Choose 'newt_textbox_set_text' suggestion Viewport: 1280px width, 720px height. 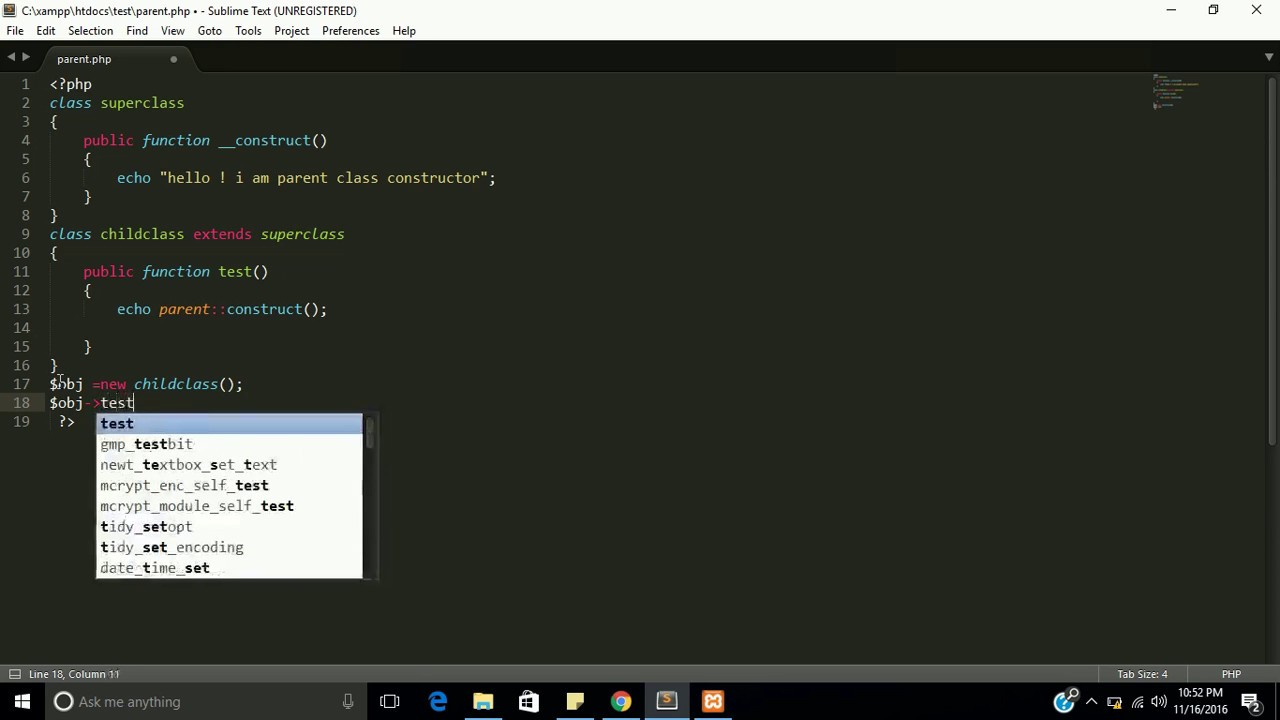point(229,465)
